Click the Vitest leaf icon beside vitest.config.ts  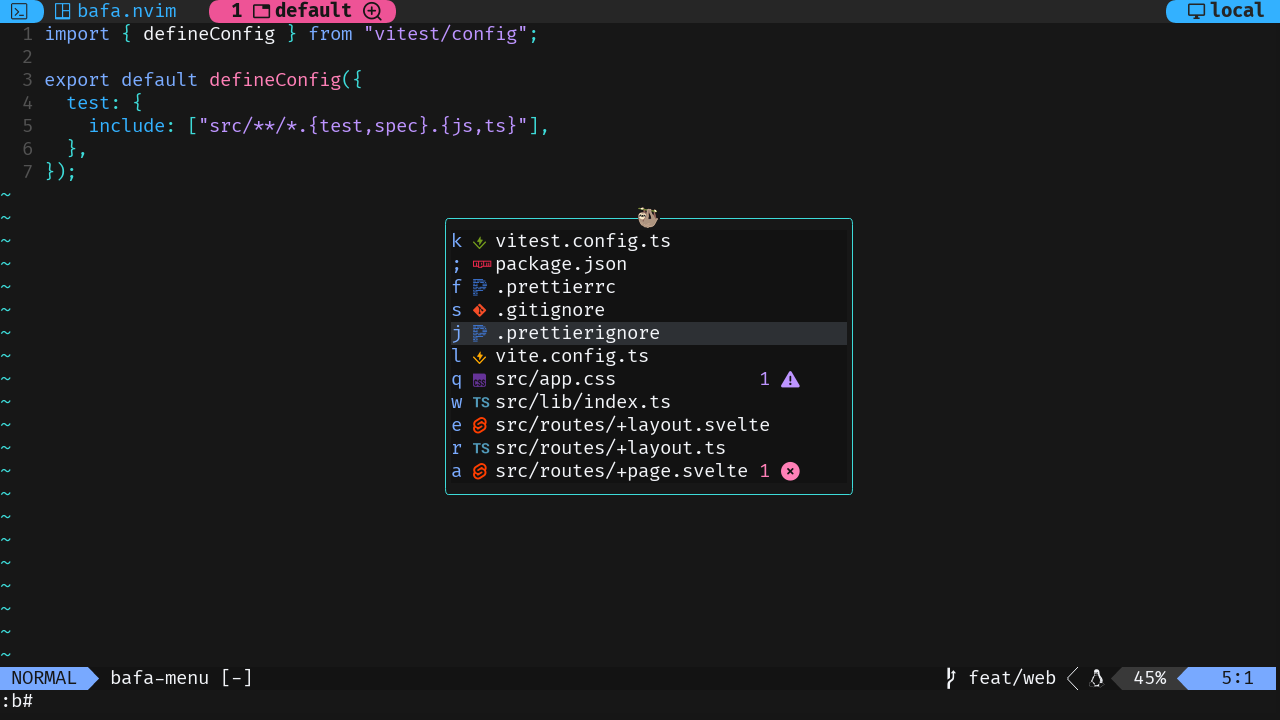coord(479,240)
